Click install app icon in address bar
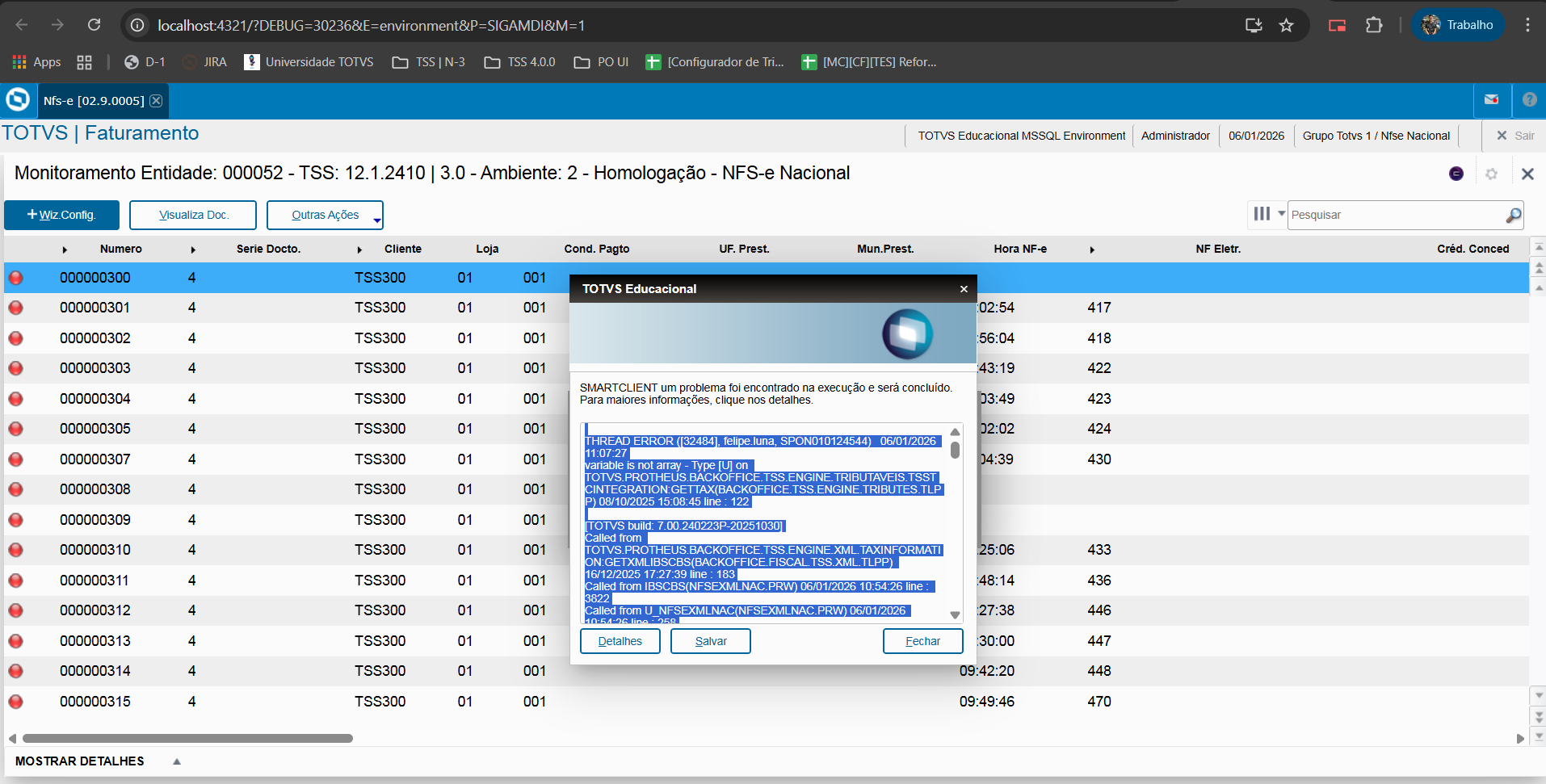The image size is (1546, 784). (1254, 25)
